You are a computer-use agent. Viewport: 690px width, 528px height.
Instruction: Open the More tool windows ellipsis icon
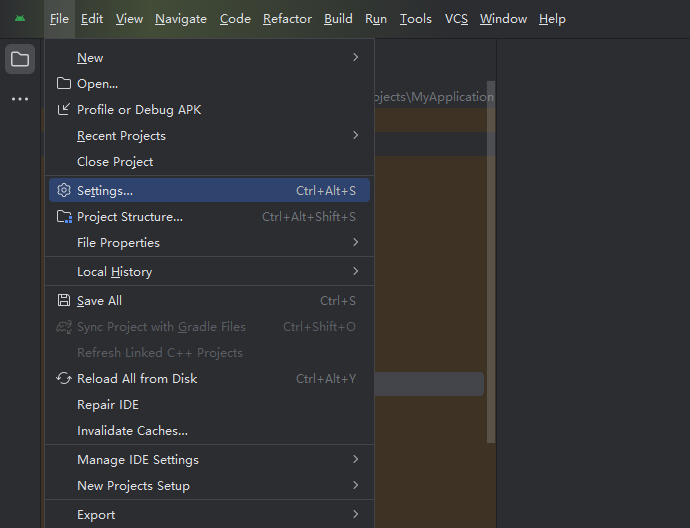pyautogui.click(x=20, y=99)
